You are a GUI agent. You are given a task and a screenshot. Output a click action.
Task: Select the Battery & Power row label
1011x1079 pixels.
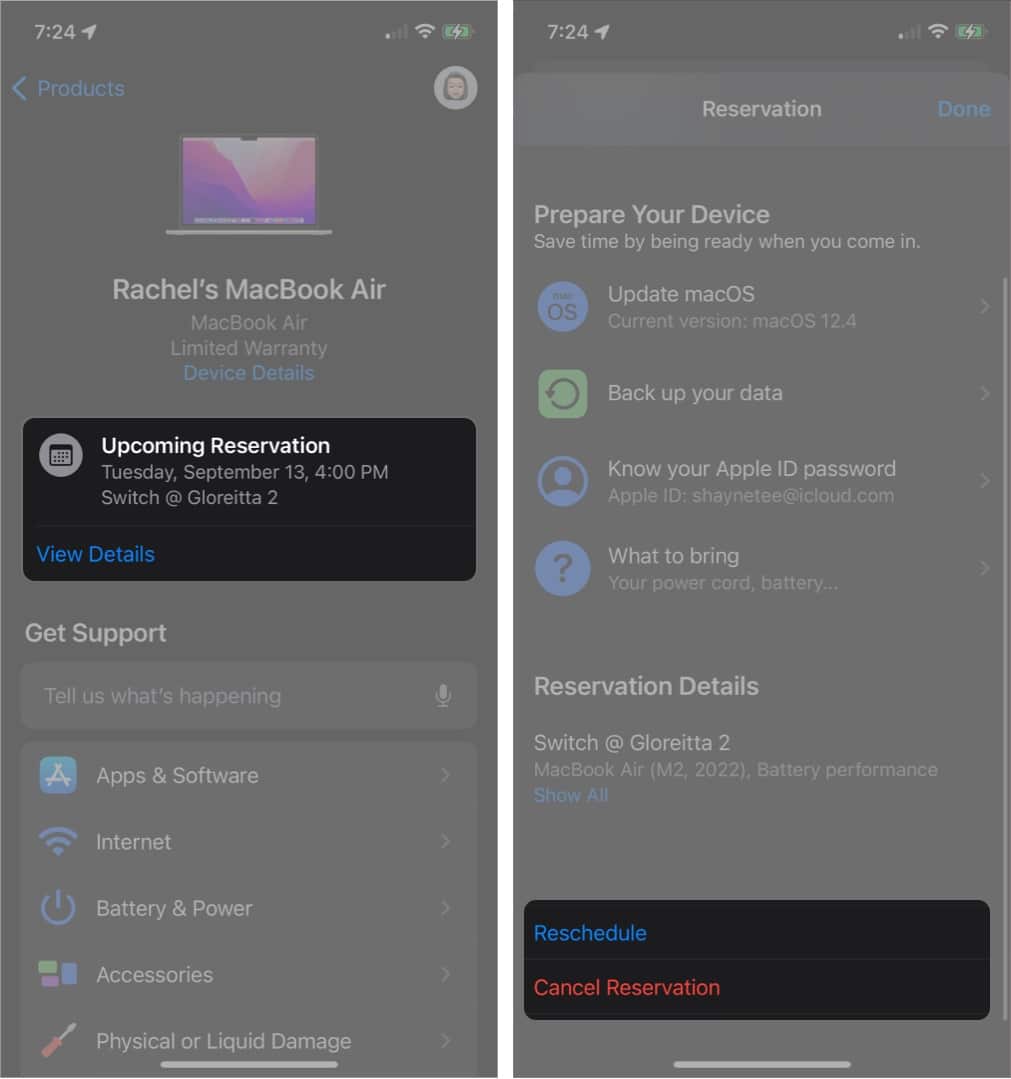(x=174, y=908)
